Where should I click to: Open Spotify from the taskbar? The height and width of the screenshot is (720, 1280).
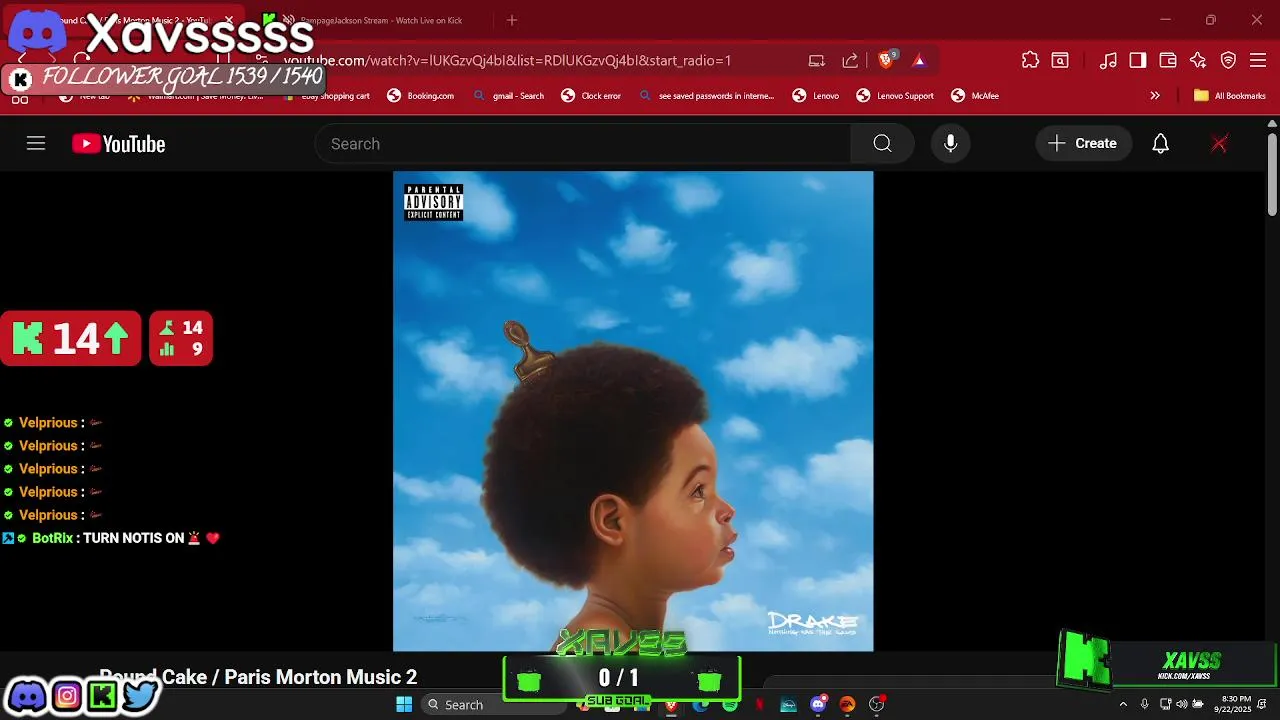pyautogui.click(x=730, y=704)
